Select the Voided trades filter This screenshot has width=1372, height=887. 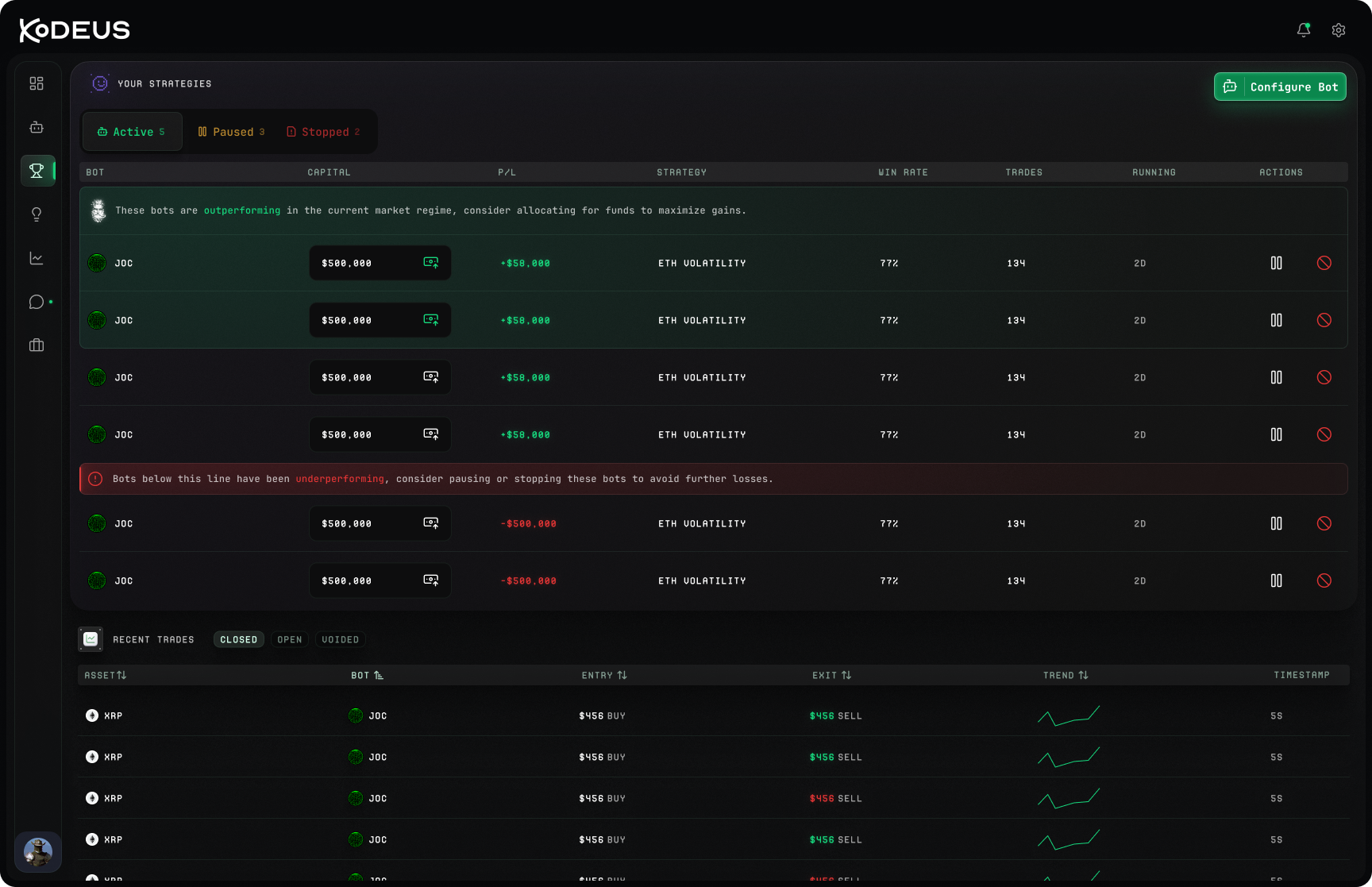click(x=341, y=640)
